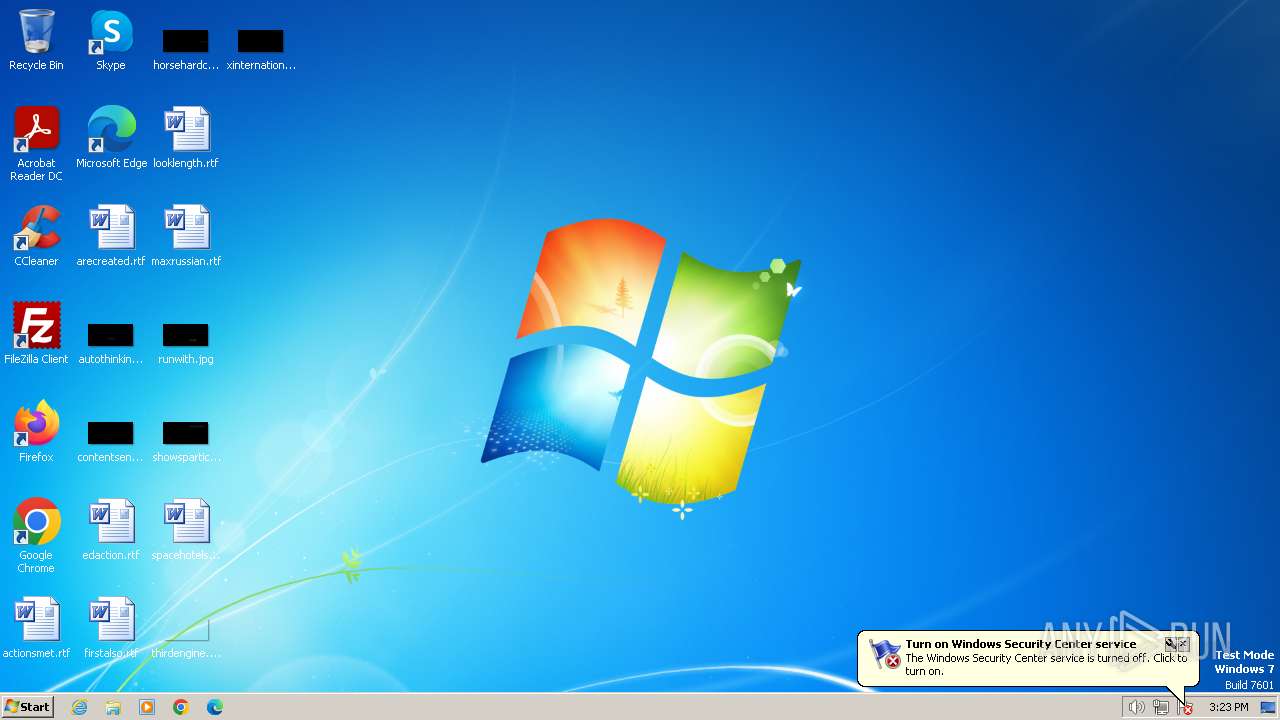
Task: Open the Start menu
Action: coord(28,707)
